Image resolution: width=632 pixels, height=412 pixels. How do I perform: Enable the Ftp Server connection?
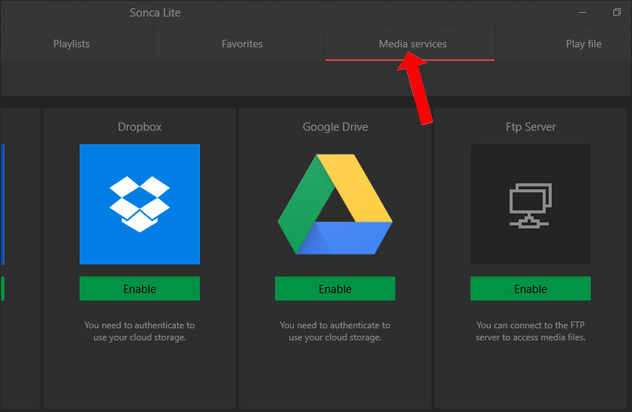point(530,289)
